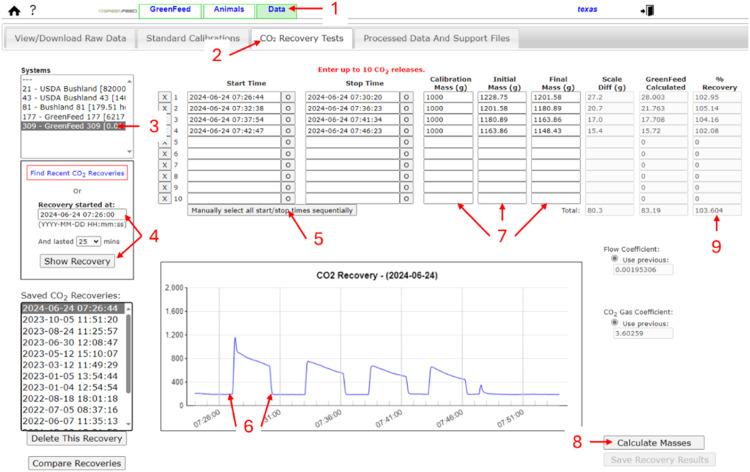Select saved recovery 2023-08-24 11:25:57
This screenshot has width=750, height=472.
coord(73,331)
